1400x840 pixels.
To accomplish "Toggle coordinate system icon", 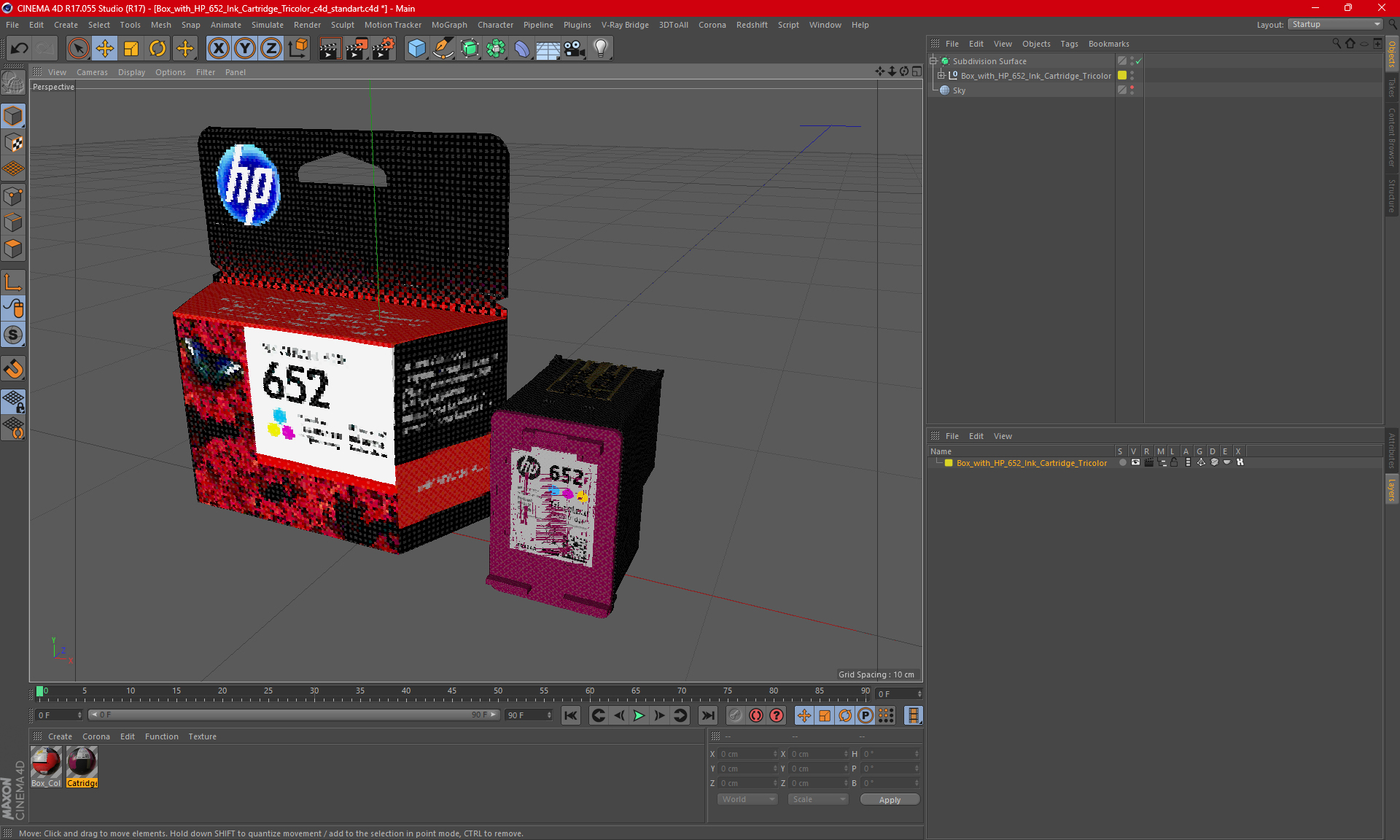I will pos(298,48).
